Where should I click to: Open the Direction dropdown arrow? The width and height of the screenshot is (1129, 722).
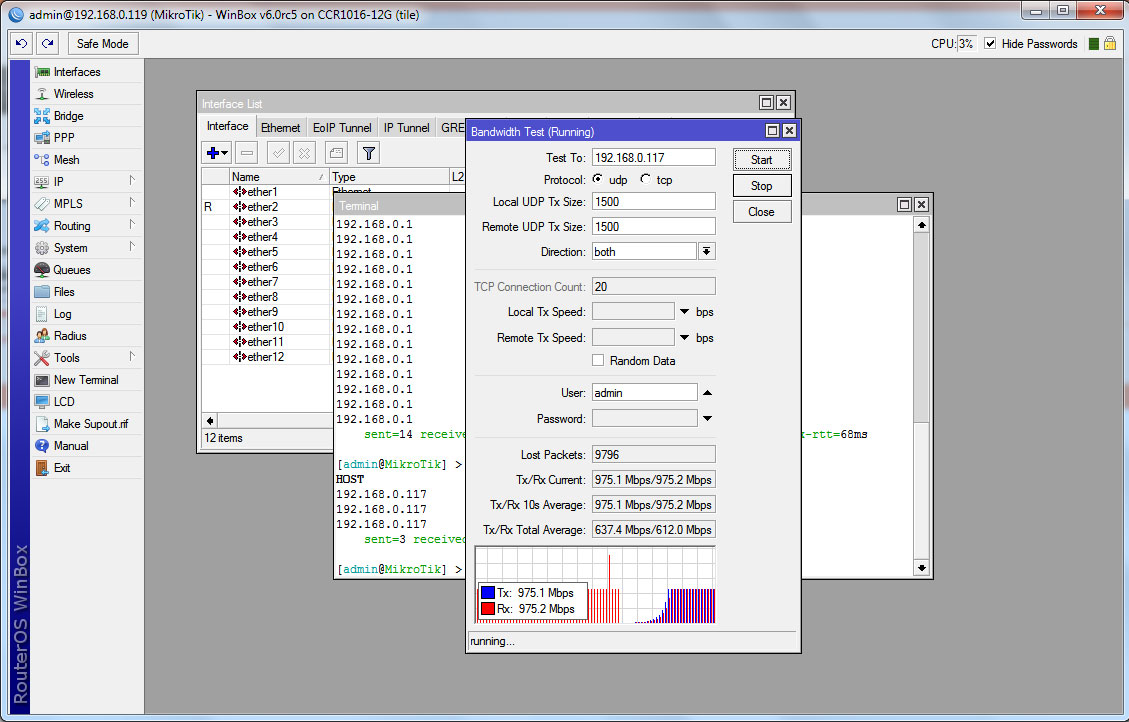coord(706,252)
